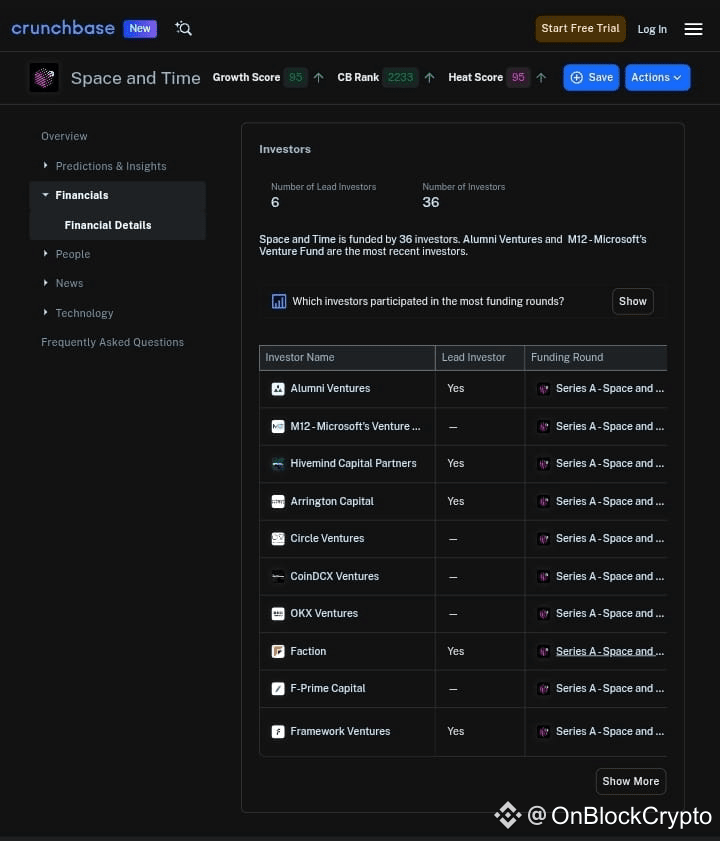Screen dimensions: 720x841
Task: Click the Investor Name column header
Action: [x=347, y=358]
